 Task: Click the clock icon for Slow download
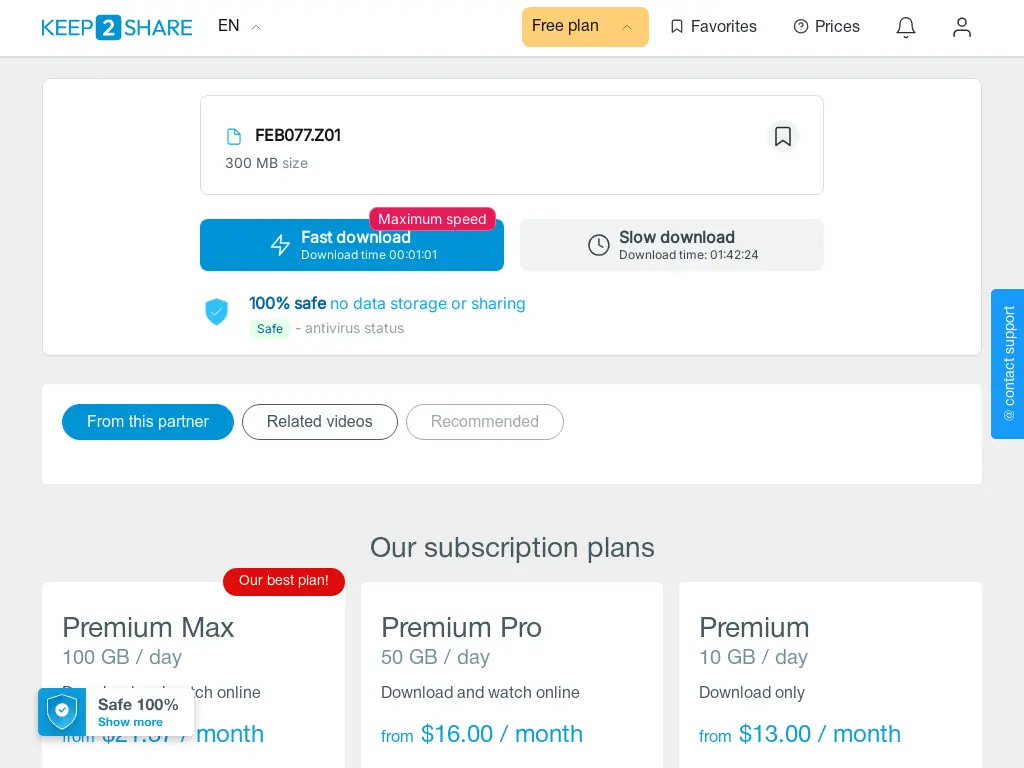coord(598,245)
